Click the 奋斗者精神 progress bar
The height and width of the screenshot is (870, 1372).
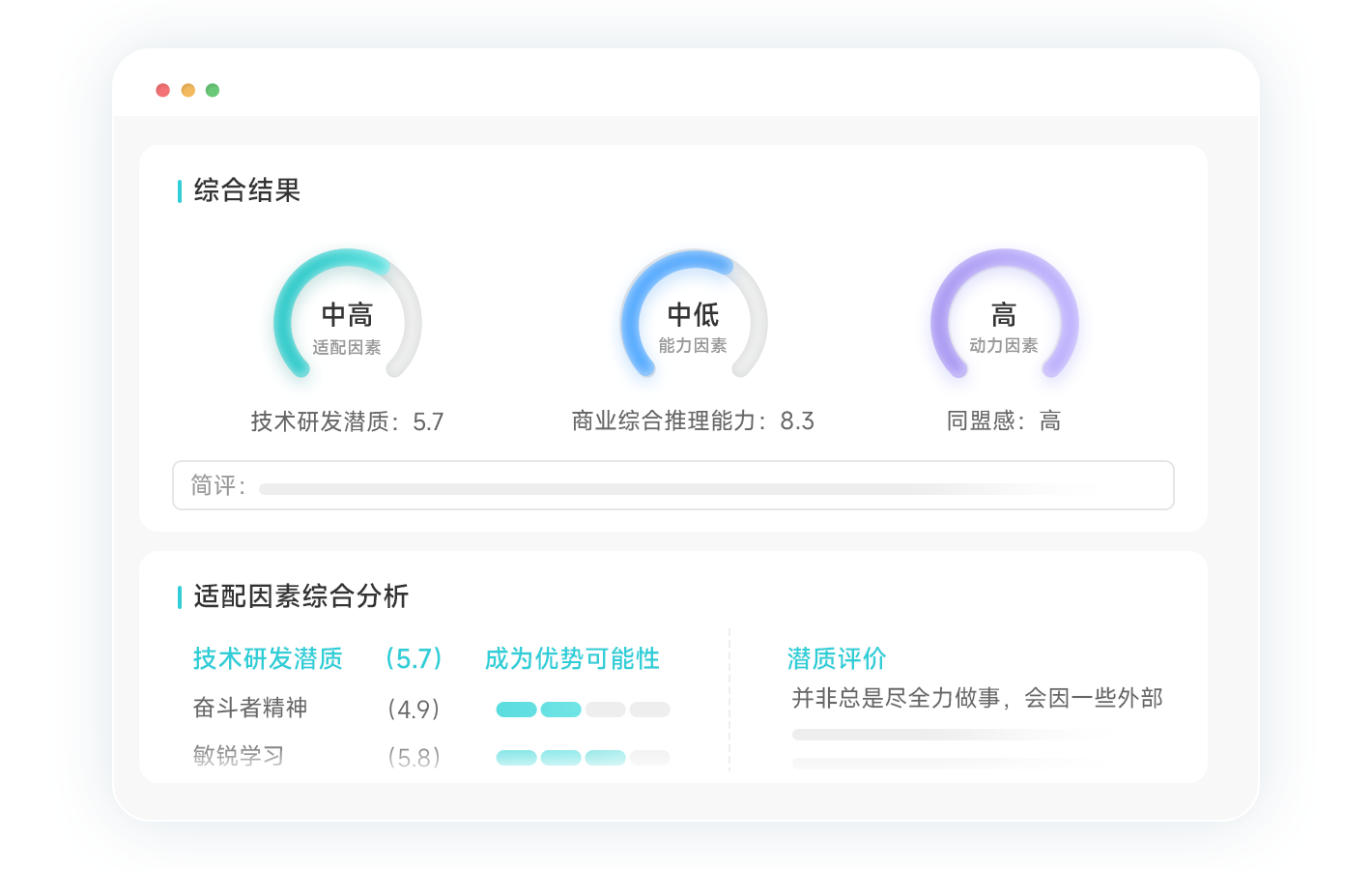(583, 710)
